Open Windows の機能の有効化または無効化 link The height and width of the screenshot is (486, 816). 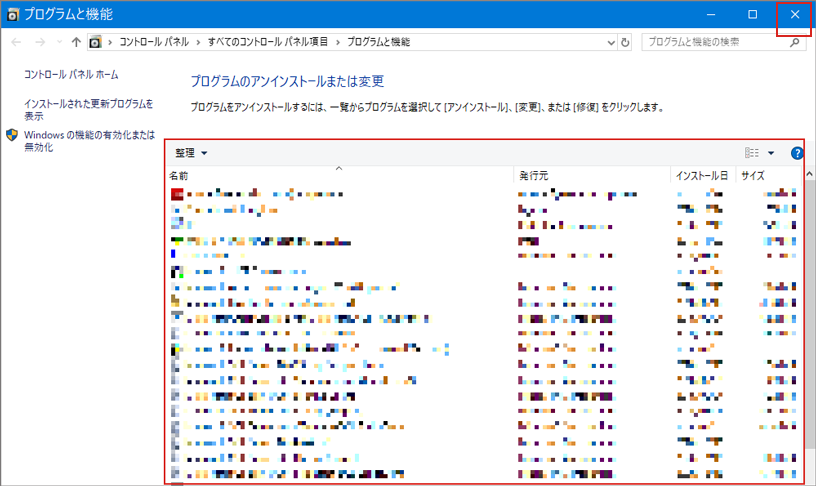(x=90, y=140)
